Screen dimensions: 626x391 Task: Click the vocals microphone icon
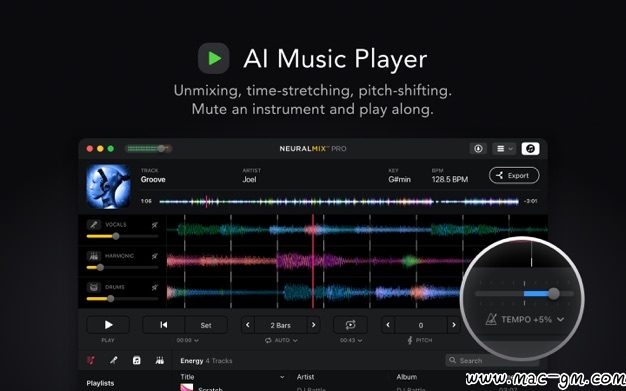pyautogui.click(x=93, y=224)
